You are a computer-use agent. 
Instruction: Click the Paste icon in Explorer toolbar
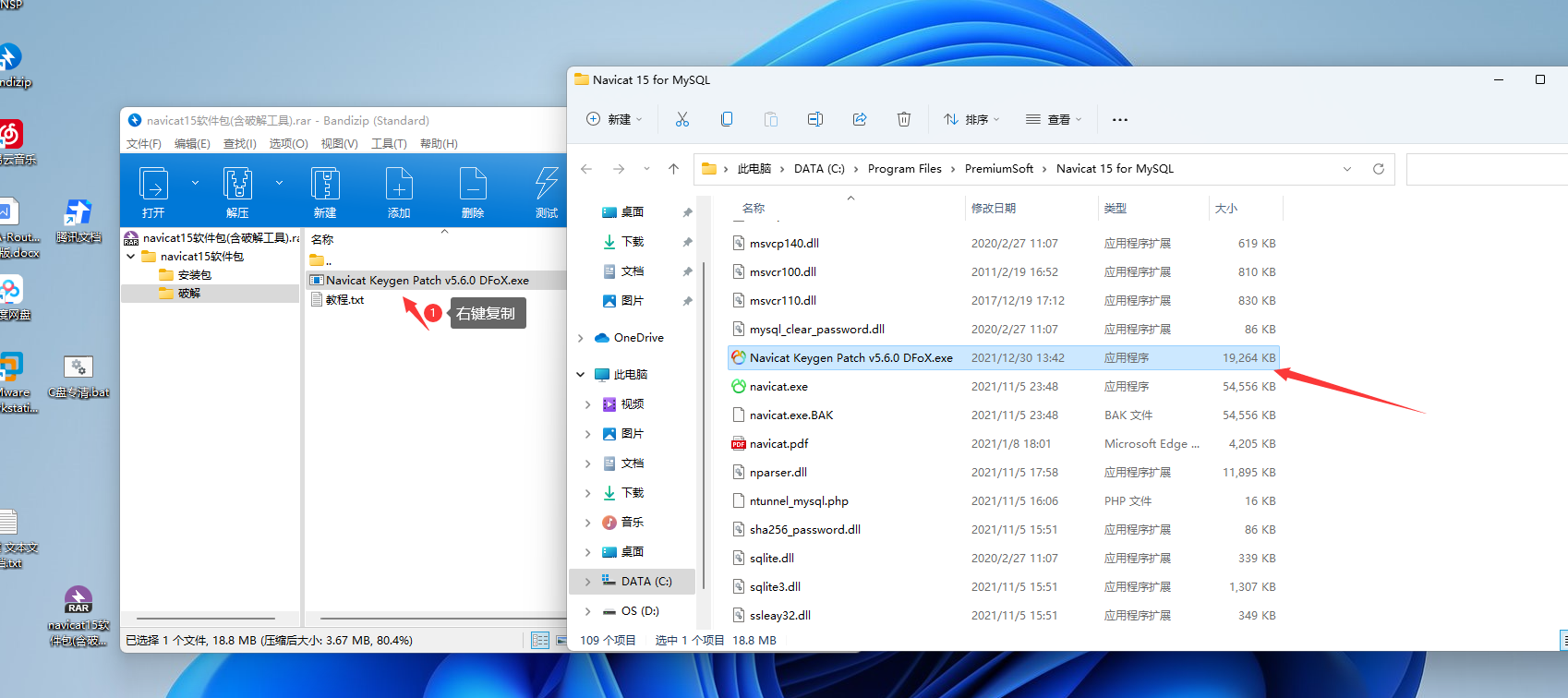pyautogui.click(x=771, y=119)
